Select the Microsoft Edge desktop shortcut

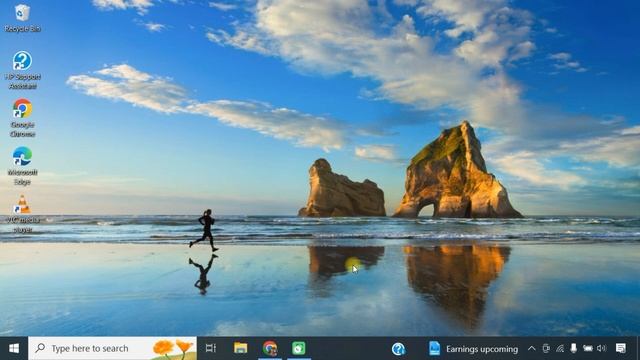point(22,166)
